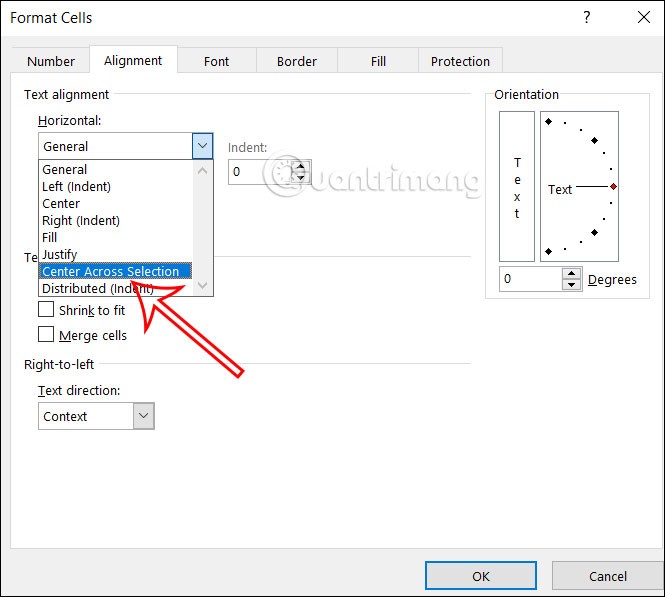The image size is (665, 597).
Task: Decrease the Degrees spinner value
Action: [x=571, y=285]
